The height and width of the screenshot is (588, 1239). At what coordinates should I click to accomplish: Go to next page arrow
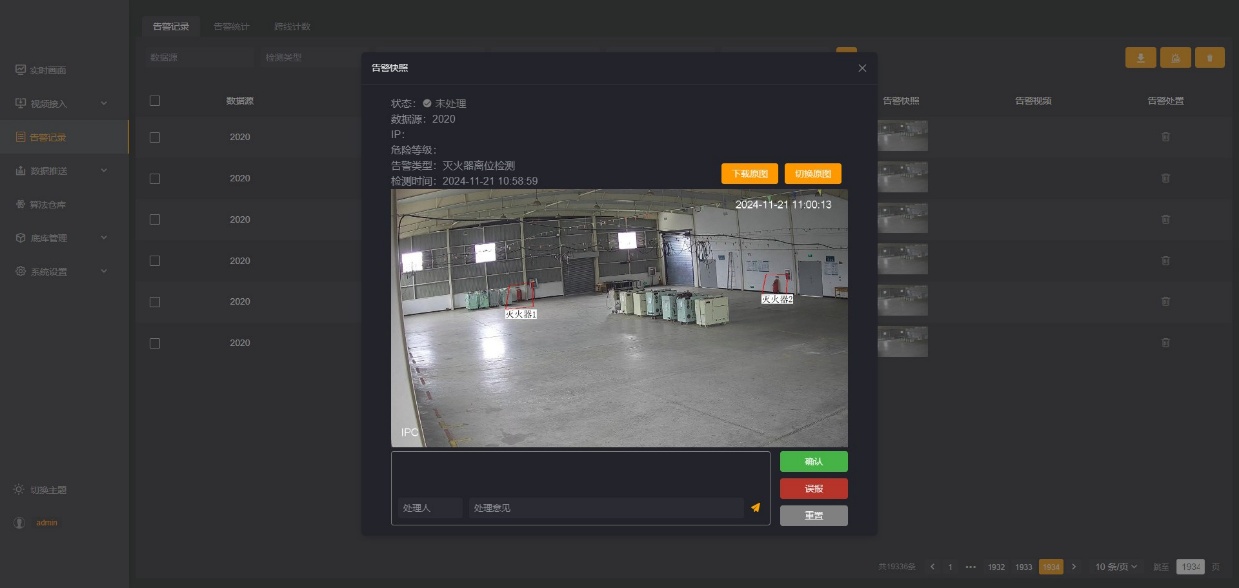pos(1074,566)
